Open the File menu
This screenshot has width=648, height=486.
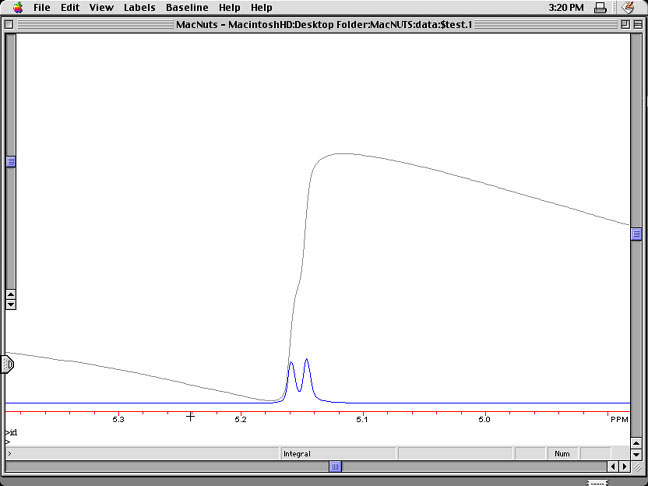(42, 8)
